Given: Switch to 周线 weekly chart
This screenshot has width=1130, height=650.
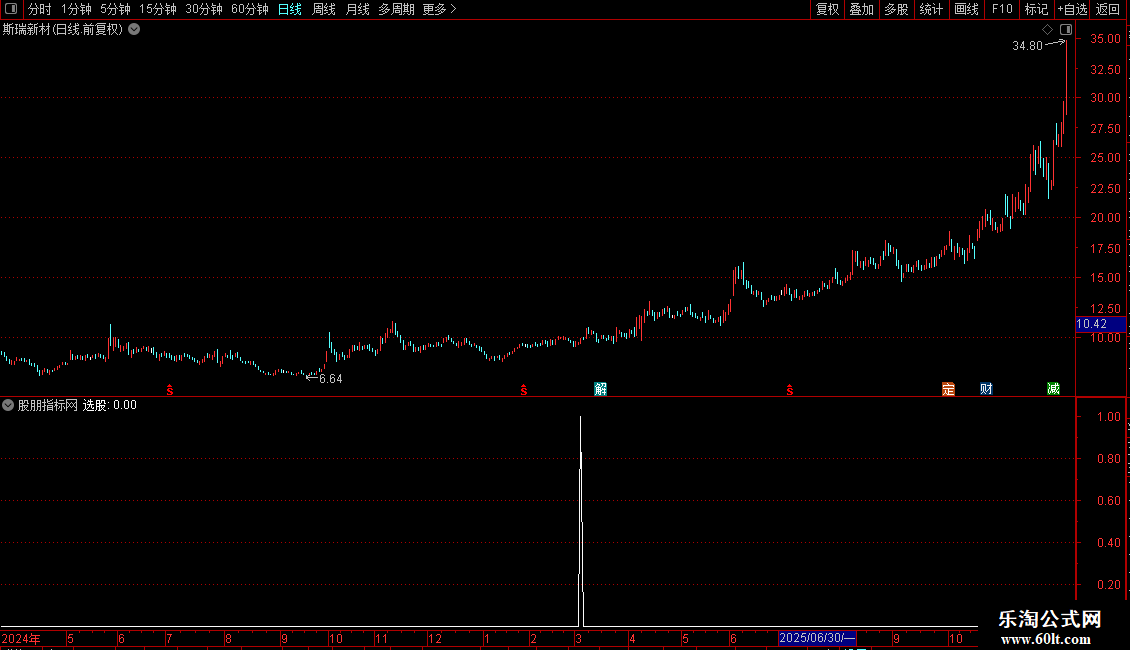Looking at the screenshot, I should pyautogui.click(x=324, y=9).
